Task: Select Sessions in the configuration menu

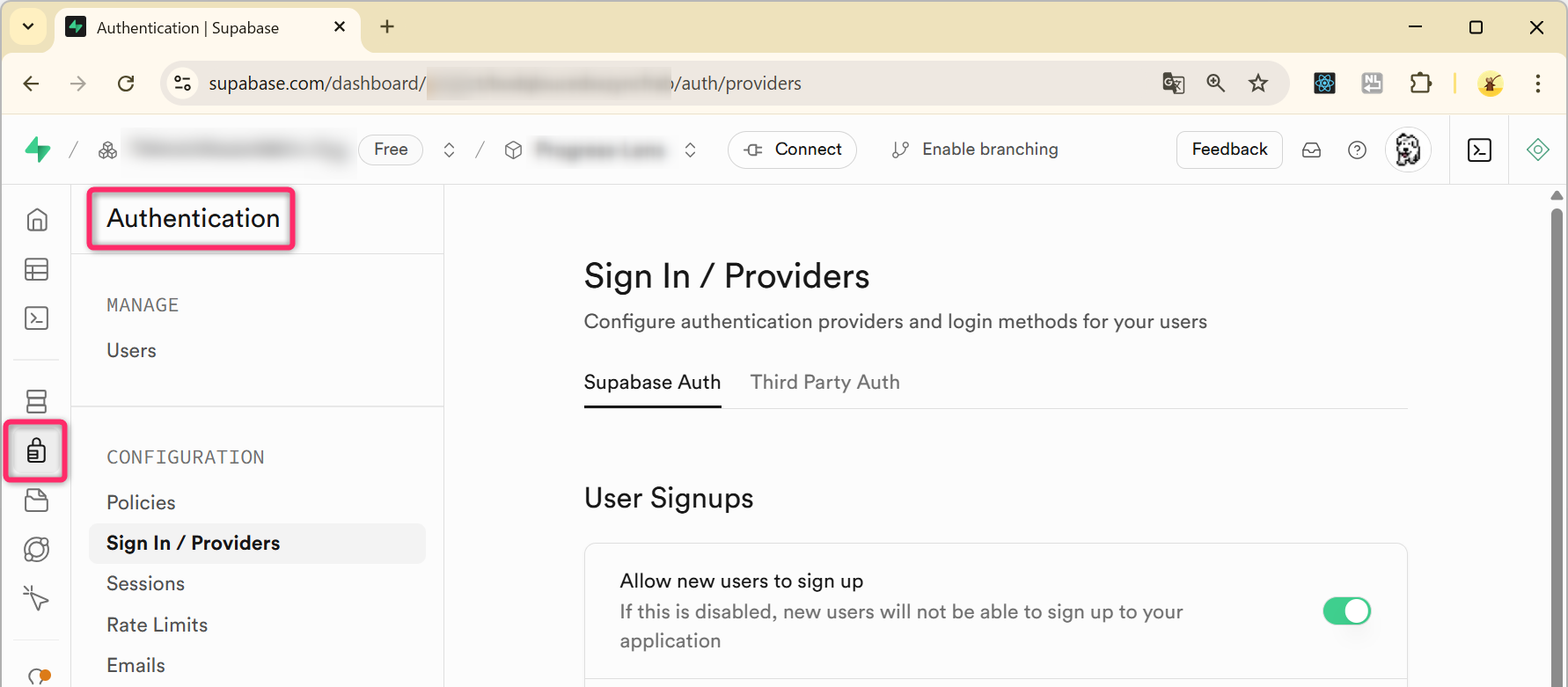Action: (145, 584)
